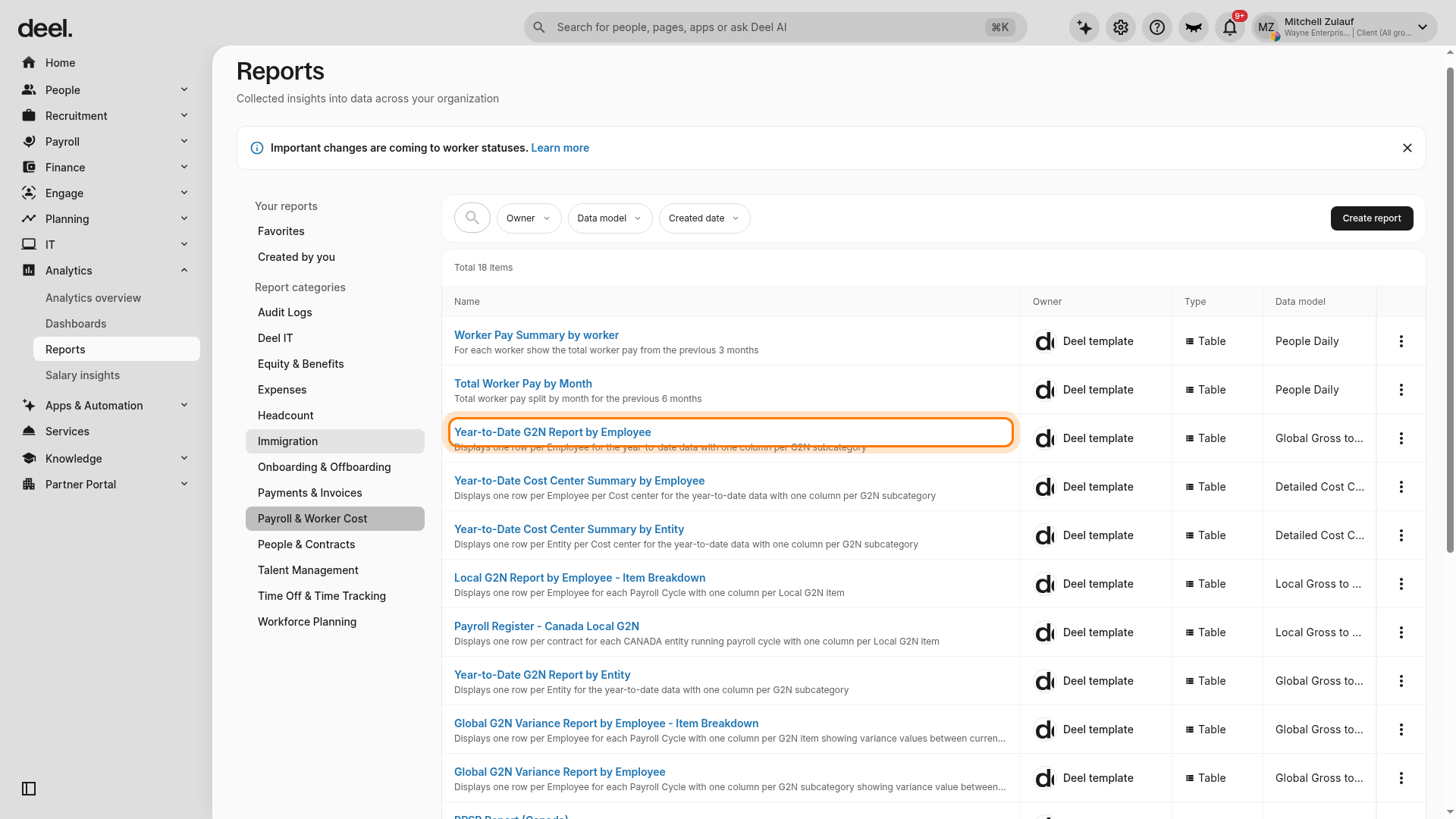This screenshot has height=819, width=1456.
Task: Open the Owner filter dropdown
Action: coord(529,218)
